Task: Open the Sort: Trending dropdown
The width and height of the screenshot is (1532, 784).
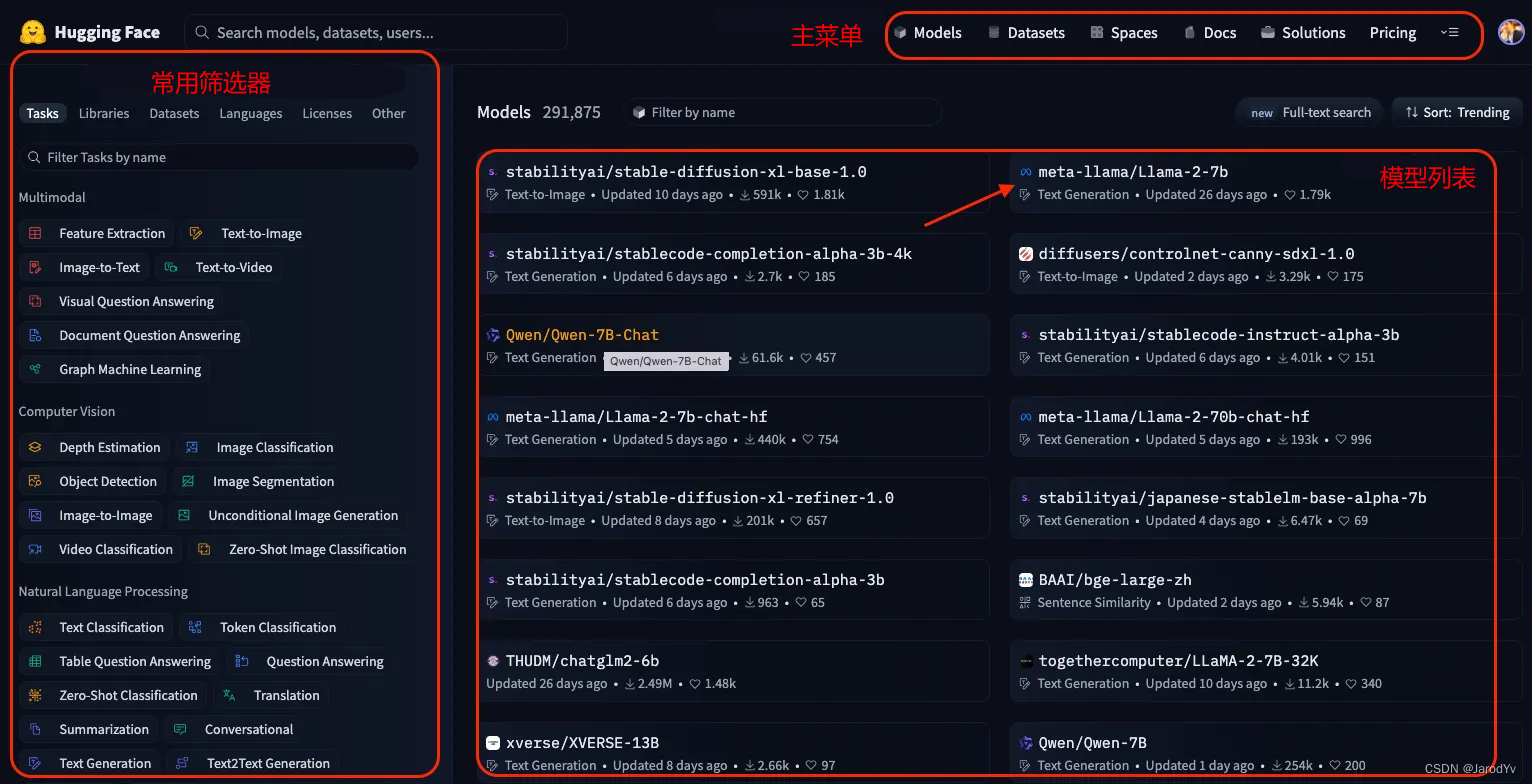Action: click(x=1457, y=112)
